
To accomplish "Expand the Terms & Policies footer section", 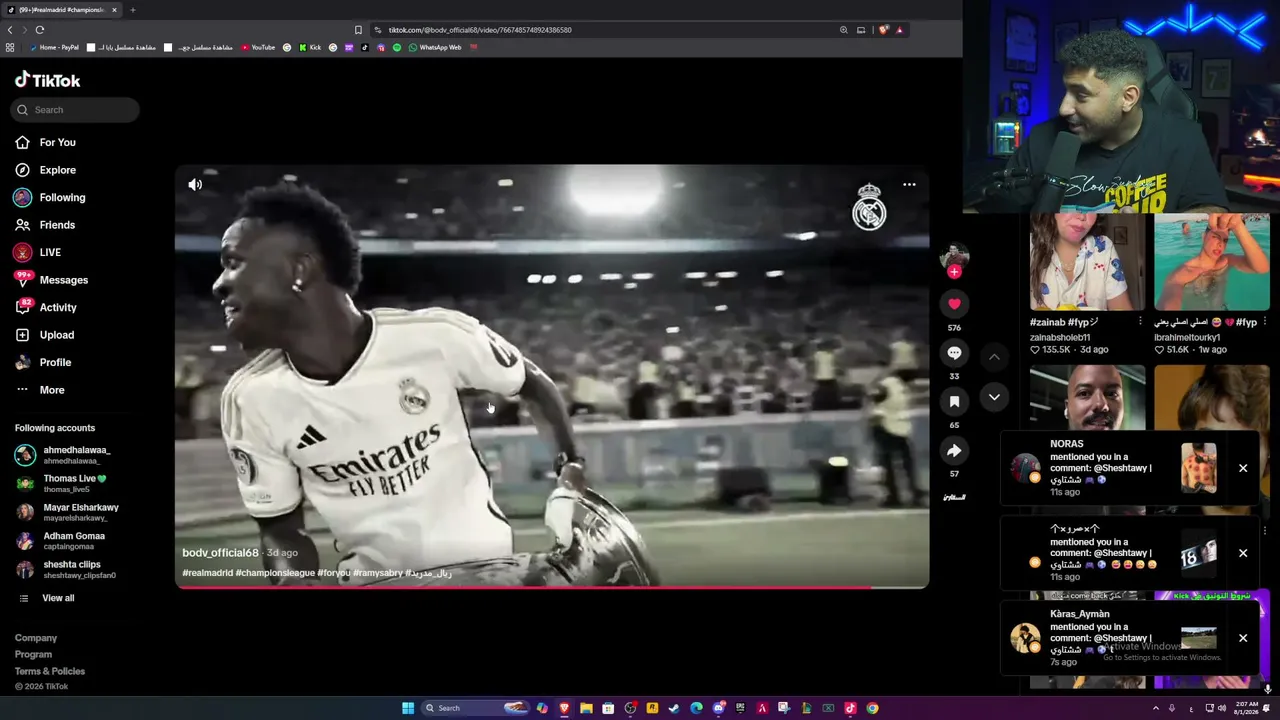I will click(x=50, y=672).
